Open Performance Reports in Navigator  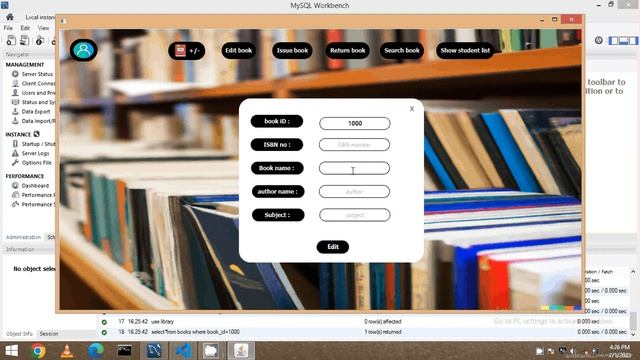pos(33,195)
